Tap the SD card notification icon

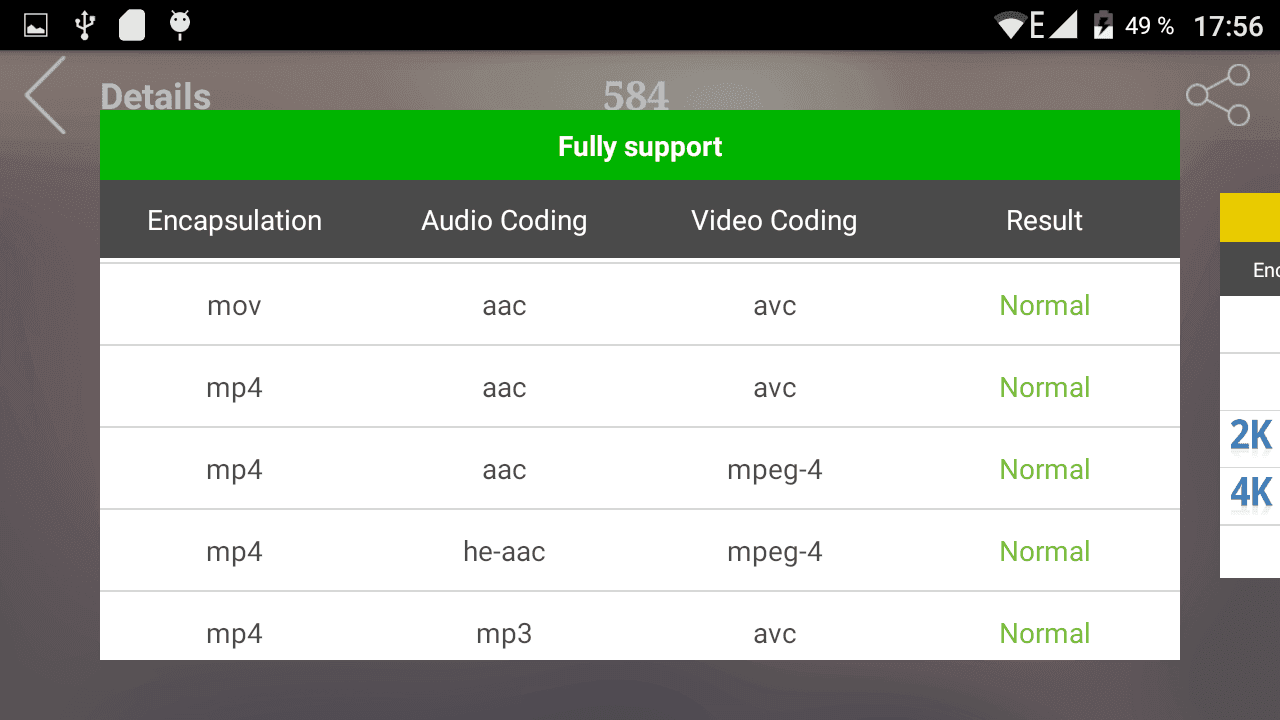pyautogui.click(x=132, y=25)
